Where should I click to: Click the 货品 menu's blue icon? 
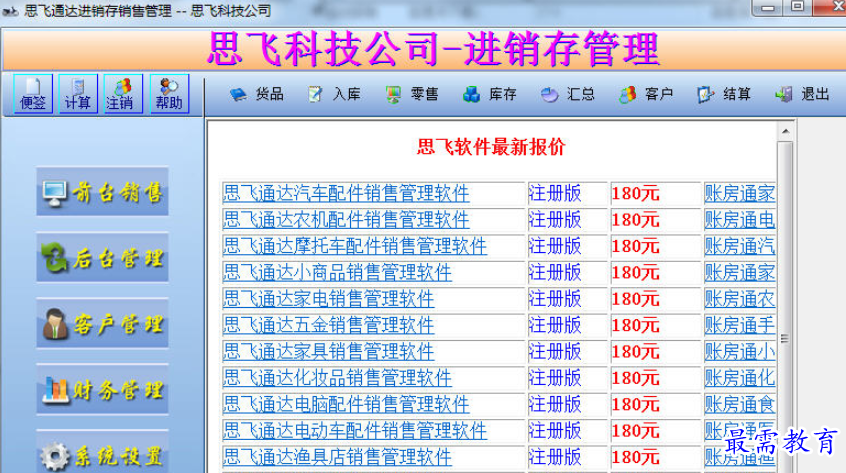tap(238, 95)
